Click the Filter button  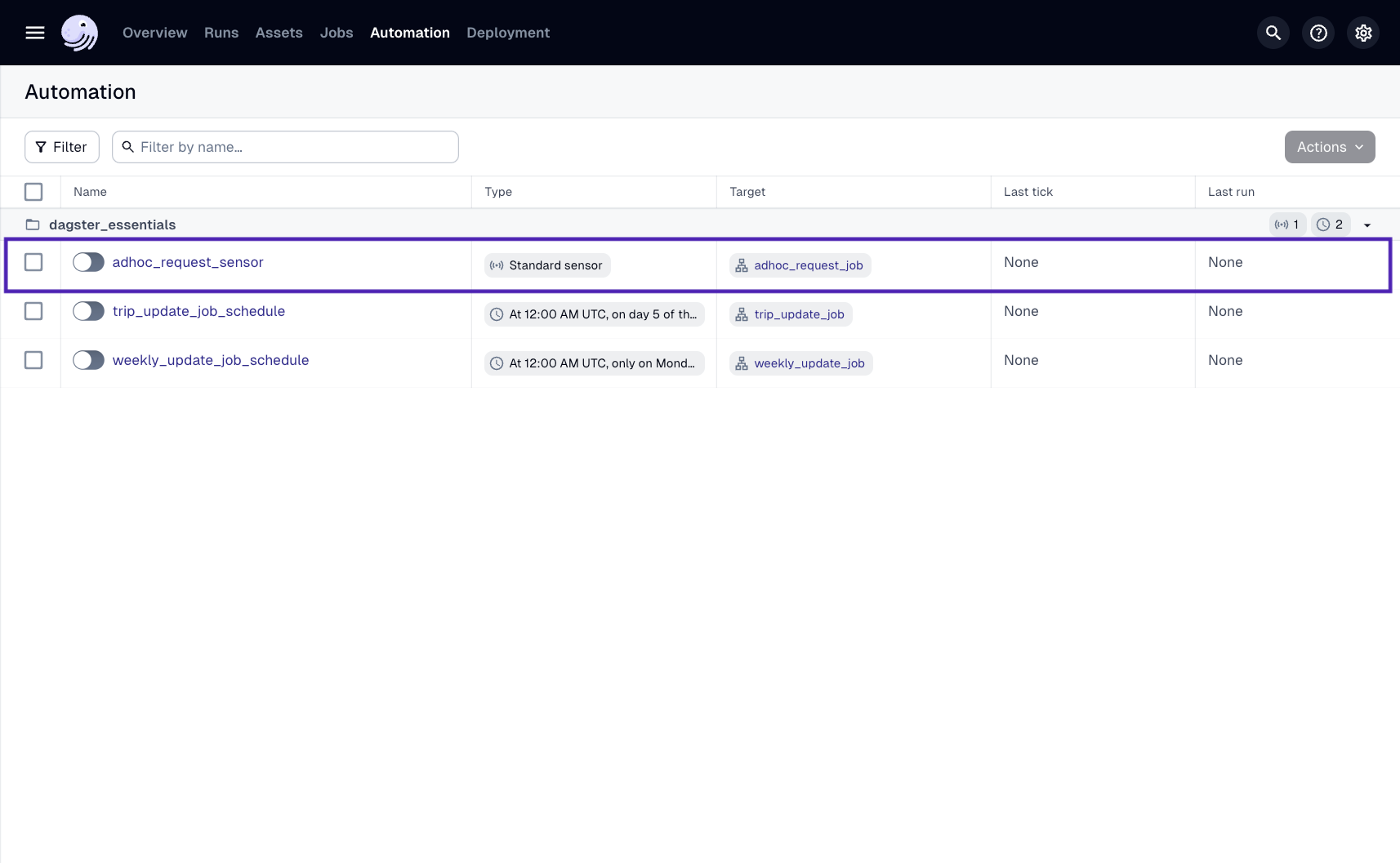coord(62,146)
